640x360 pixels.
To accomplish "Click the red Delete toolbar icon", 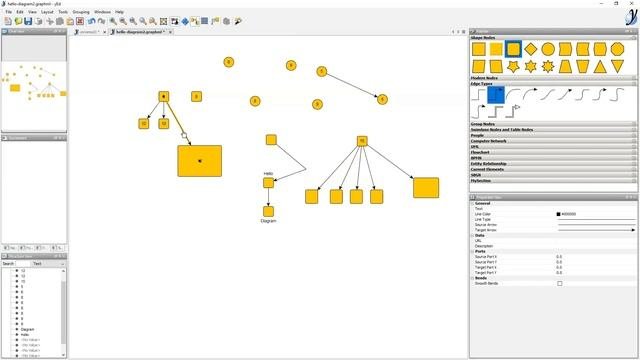I will [80, 21].
